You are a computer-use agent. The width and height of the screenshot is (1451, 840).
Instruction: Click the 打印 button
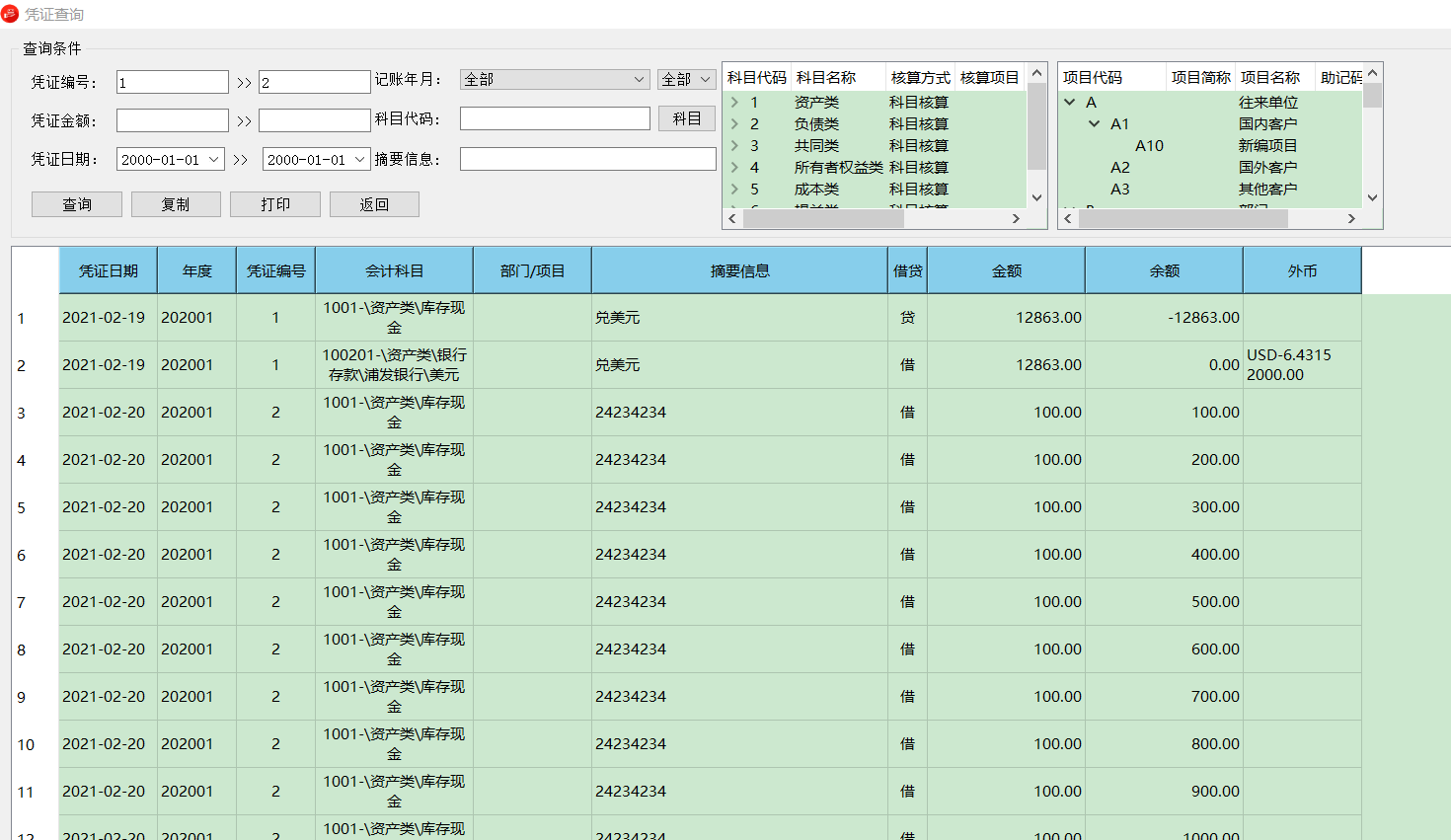[x=275, y=204]
